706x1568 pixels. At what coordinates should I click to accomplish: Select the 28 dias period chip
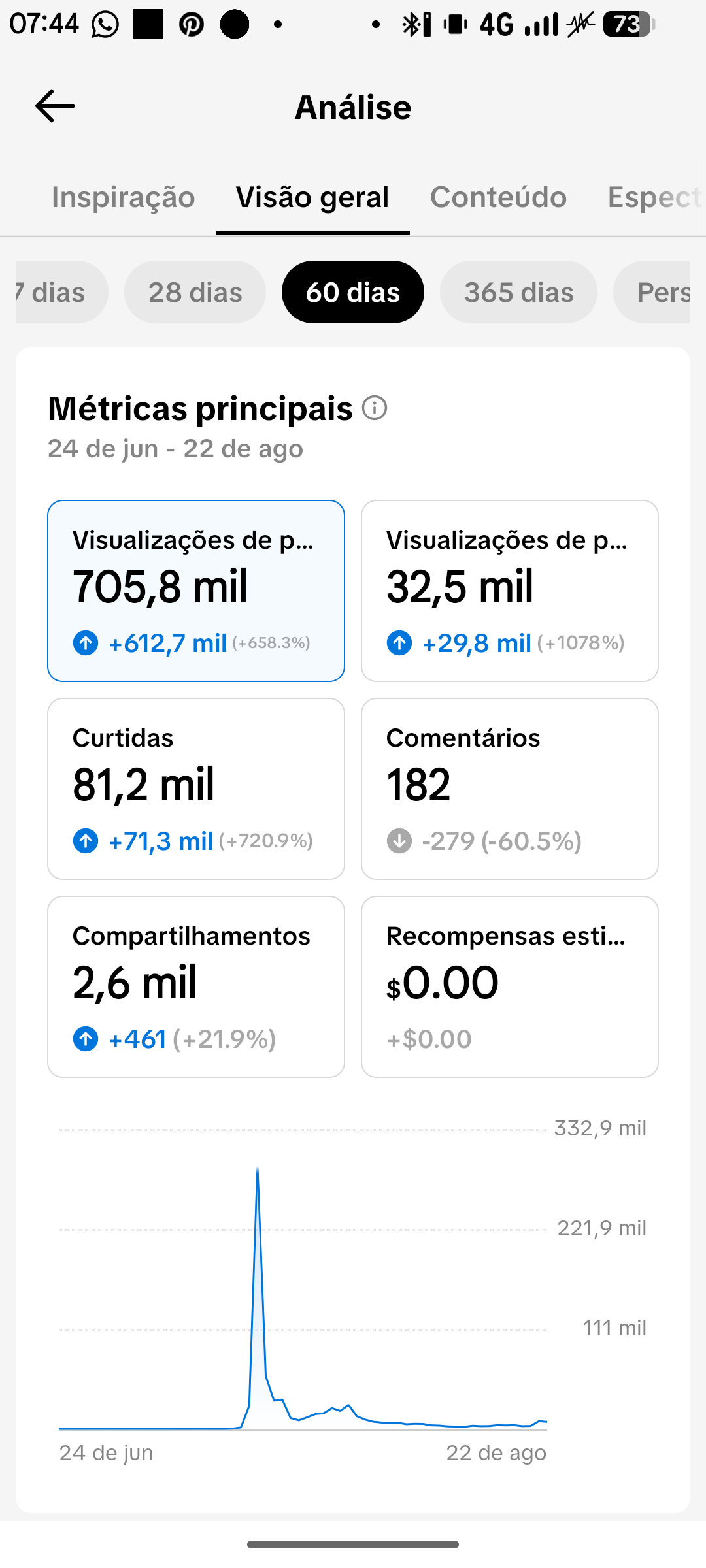[195, 292]
